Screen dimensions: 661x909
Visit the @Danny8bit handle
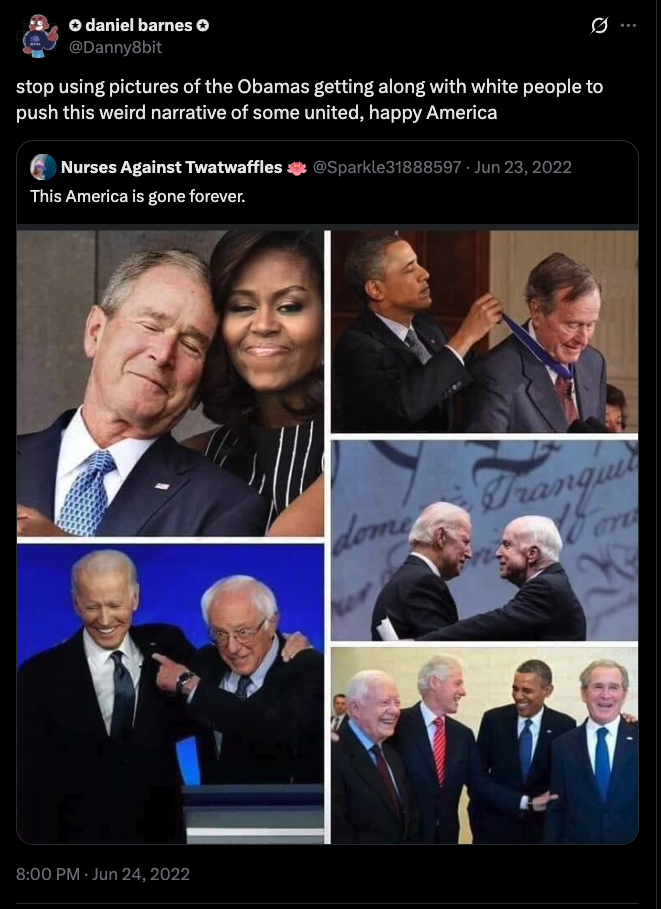tap(115, 47)
